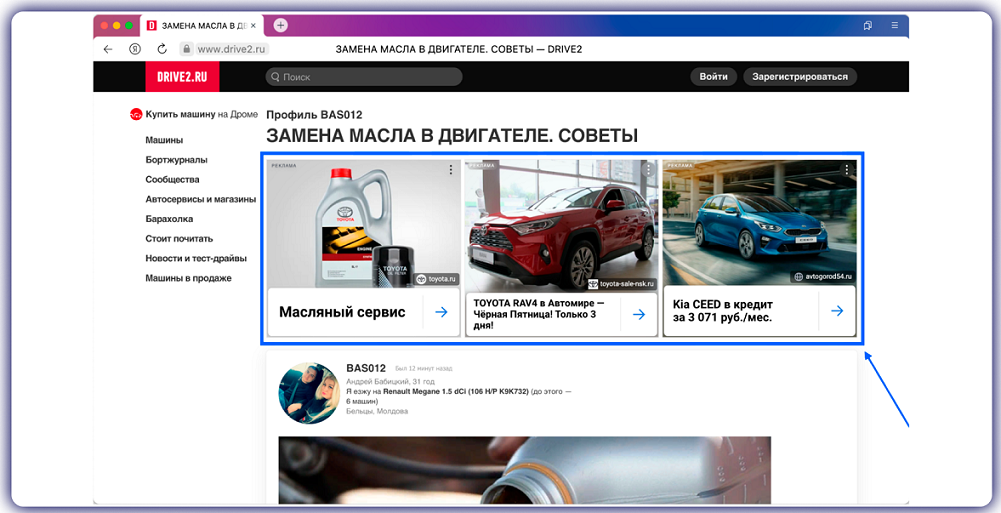1001x513 pixels.
Task: Open Машины in the sidebar menu
Action: 164,140
